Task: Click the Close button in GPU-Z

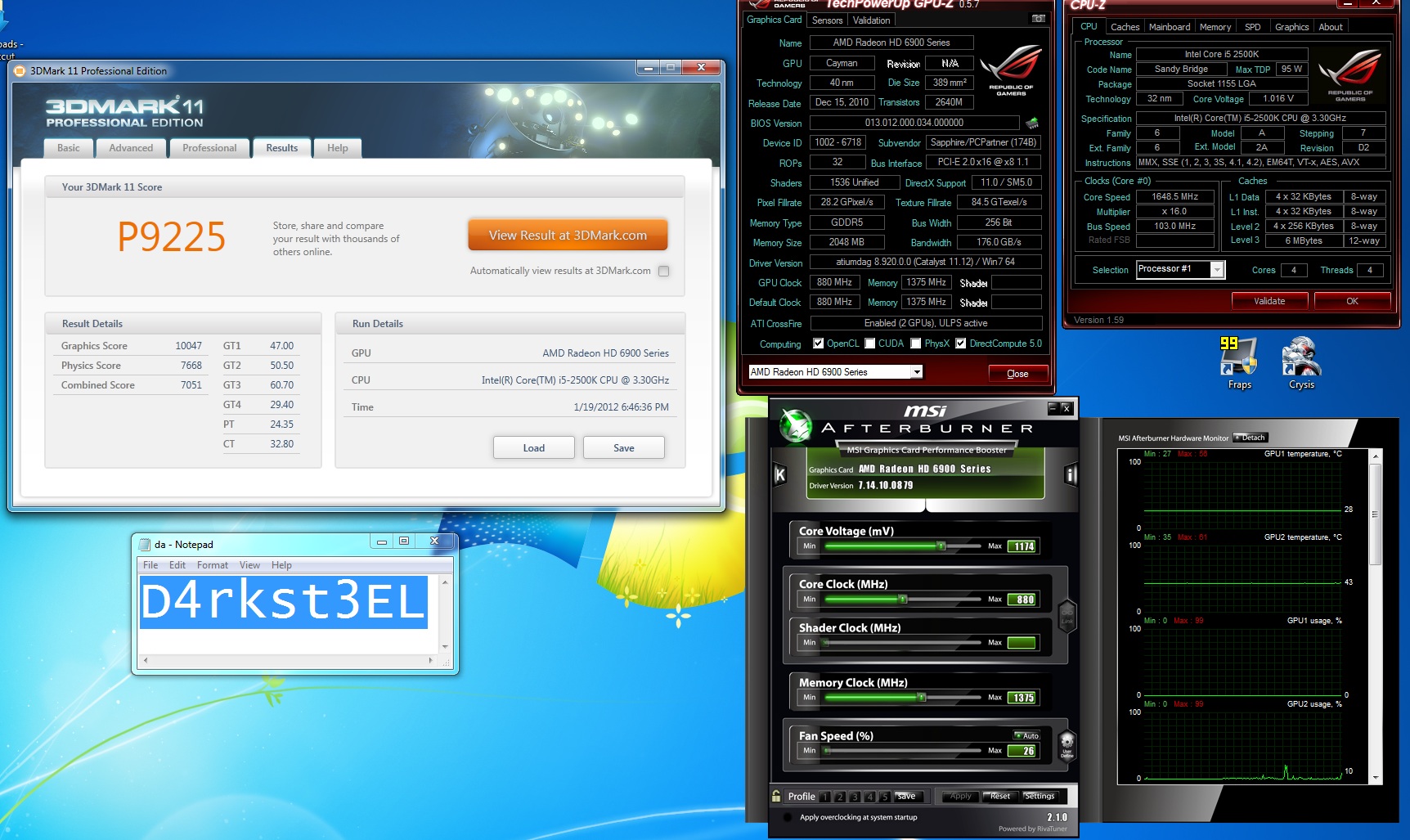Action: pyautogui.click(x=1017, y=374)
